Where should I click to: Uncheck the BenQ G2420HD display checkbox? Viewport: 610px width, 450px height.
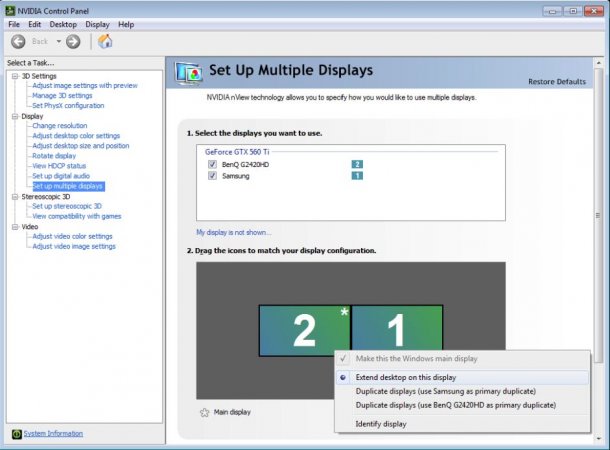[212, 164]
